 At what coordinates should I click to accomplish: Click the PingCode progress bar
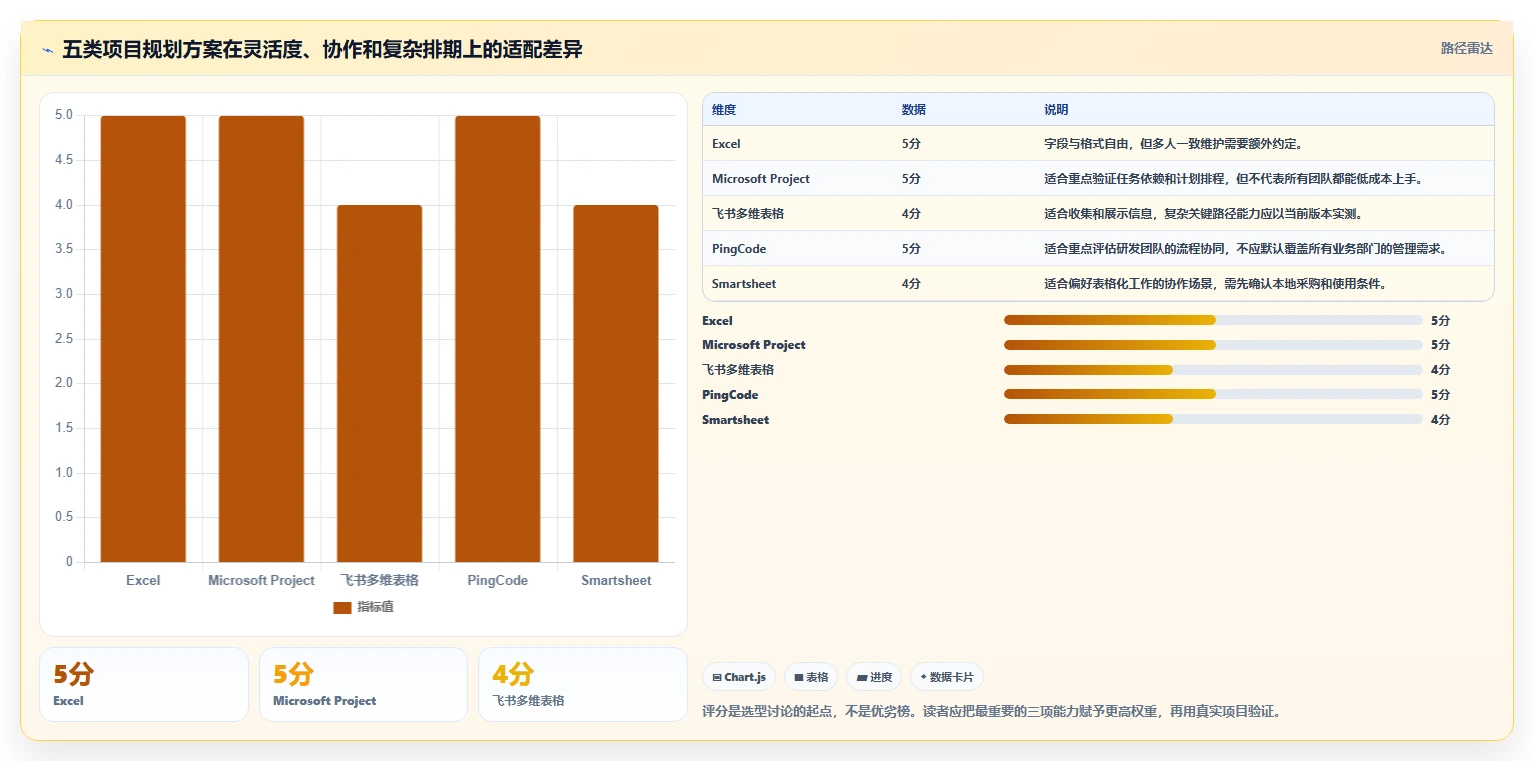click(1213, 395)
